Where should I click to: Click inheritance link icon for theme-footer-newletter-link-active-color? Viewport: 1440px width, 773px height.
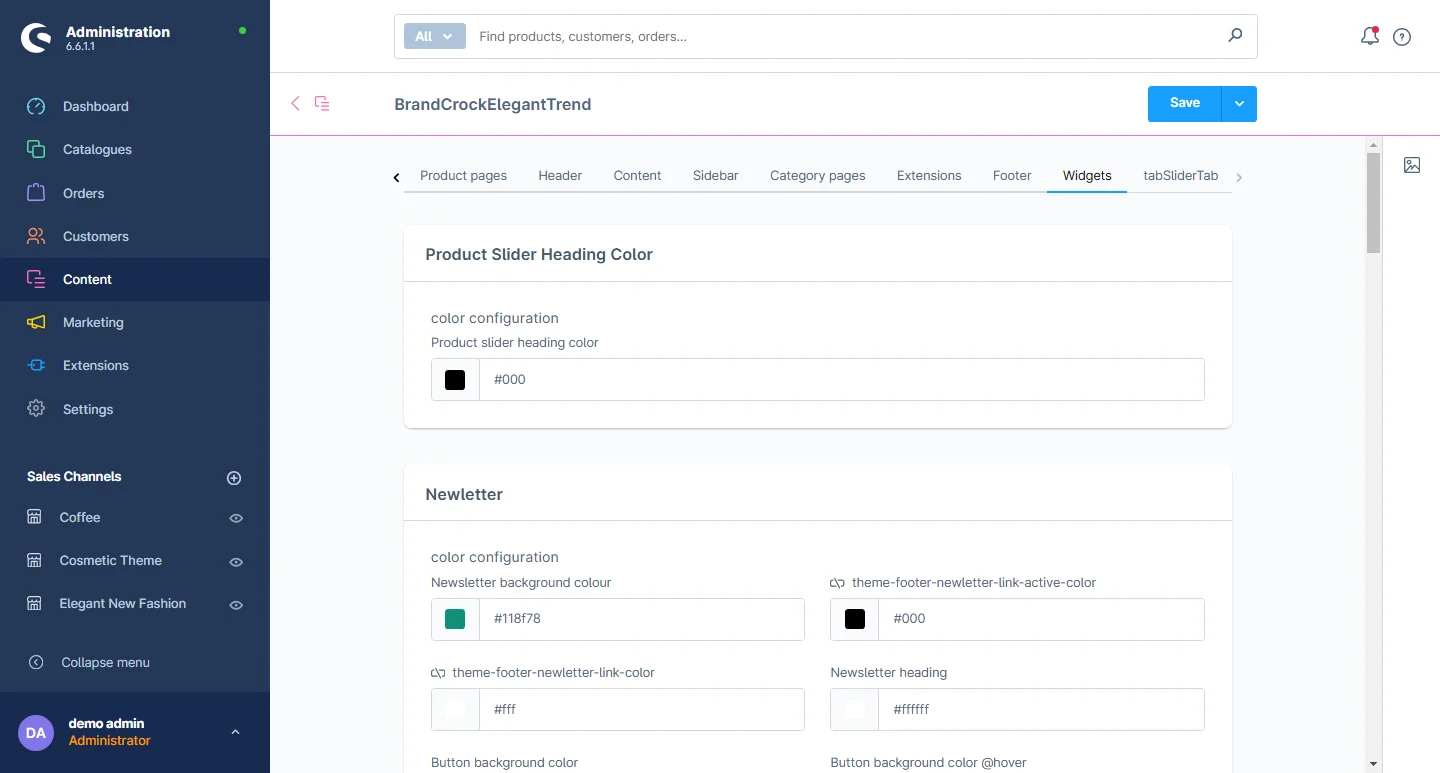[x=837, y=583]
